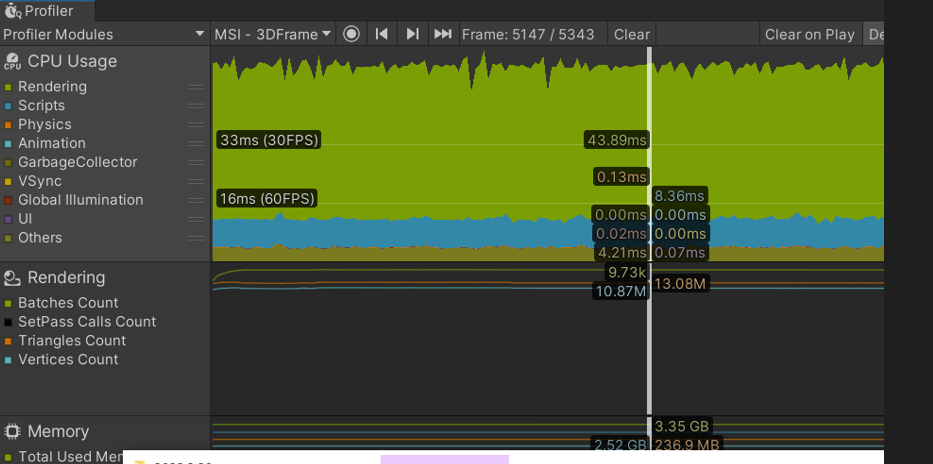Go to previous frame
The width and height of the screenshot is (933, 464).
point(382,35)
